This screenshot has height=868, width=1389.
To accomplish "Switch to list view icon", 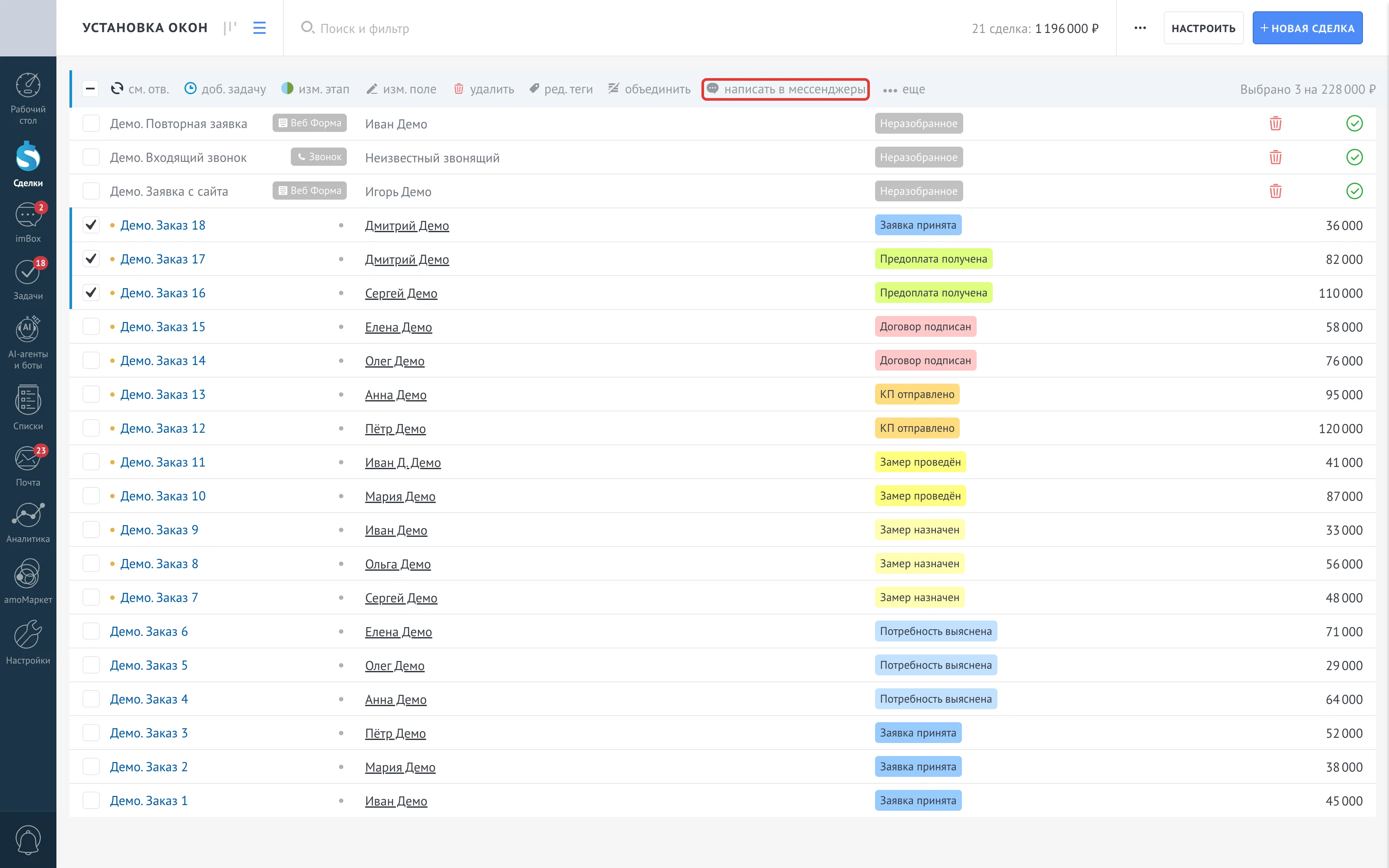I will pyautogui.click(x=260, y=27).
